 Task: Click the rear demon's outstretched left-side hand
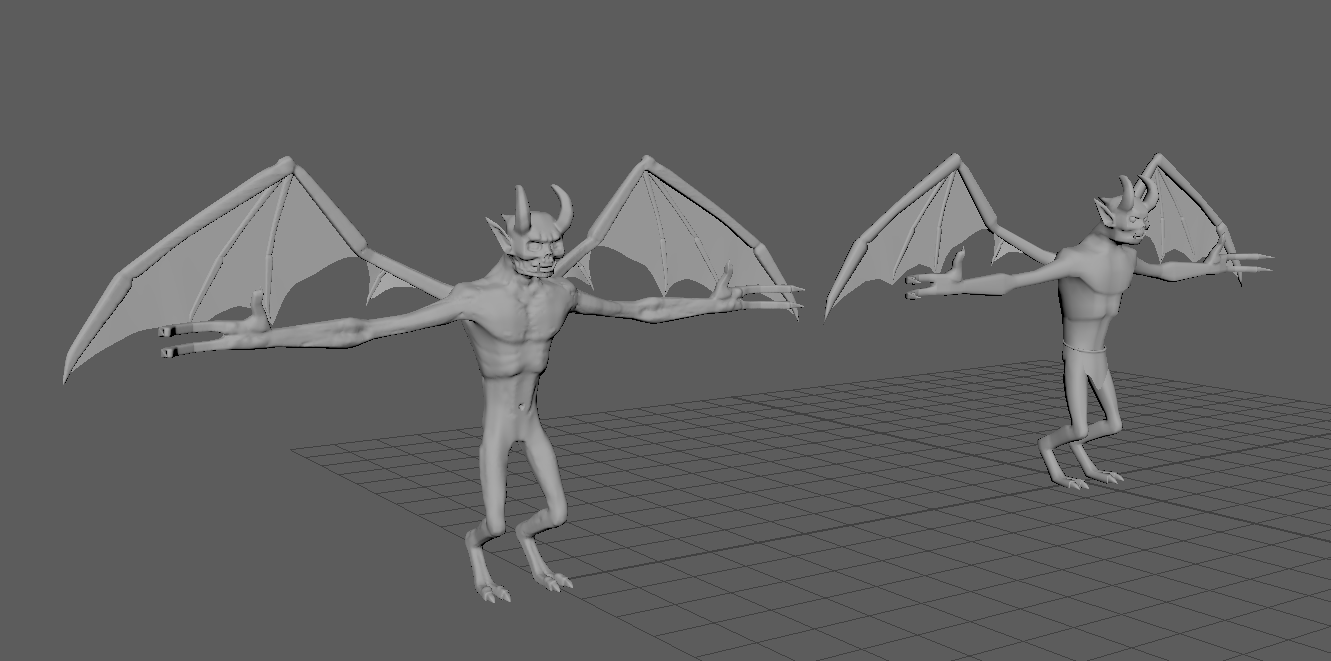937,278
